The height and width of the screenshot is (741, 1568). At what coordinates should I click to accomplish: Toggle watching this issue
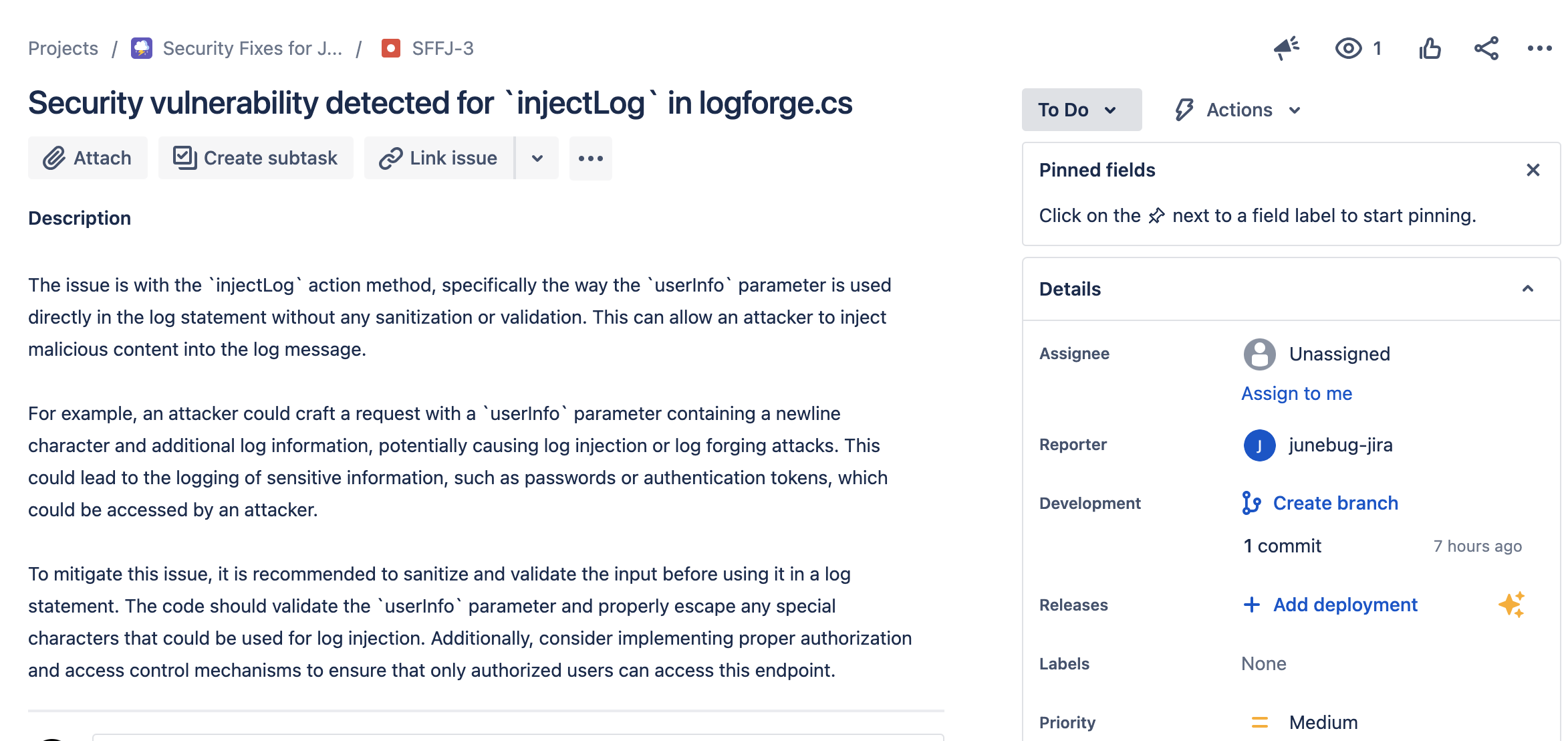(x=1349, y=47)
